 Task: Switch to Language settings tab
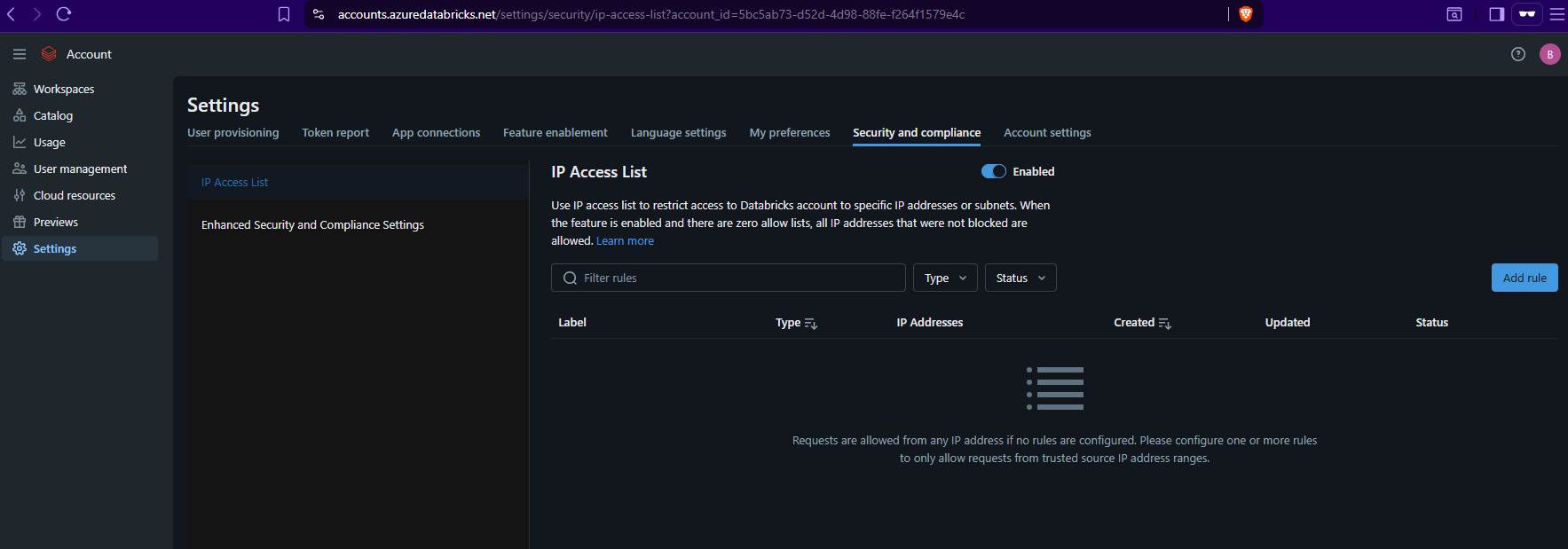tap(678, 132)
